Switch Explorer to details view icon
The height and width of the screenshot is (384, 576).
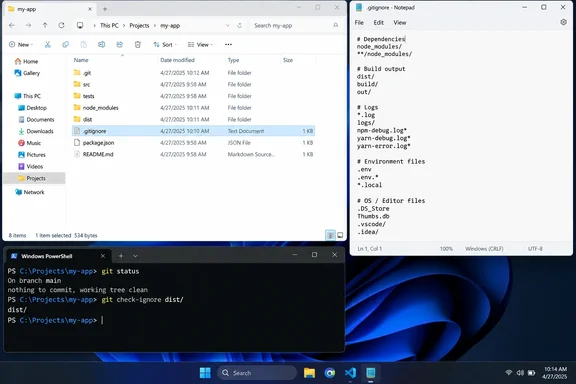331,235
